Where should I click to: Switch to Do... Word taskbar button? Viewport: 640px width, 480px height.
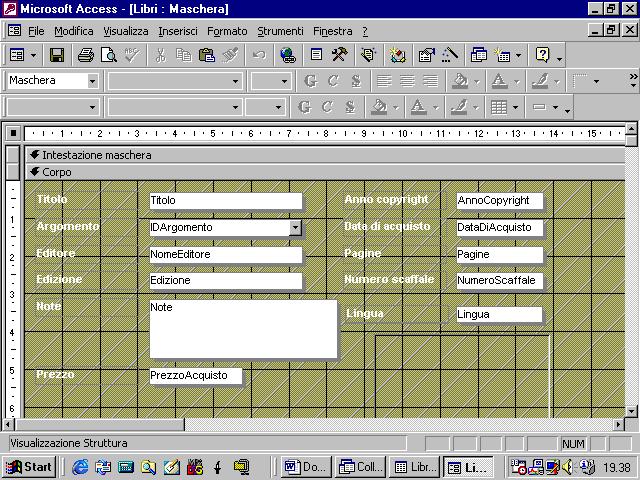point(306,467)
